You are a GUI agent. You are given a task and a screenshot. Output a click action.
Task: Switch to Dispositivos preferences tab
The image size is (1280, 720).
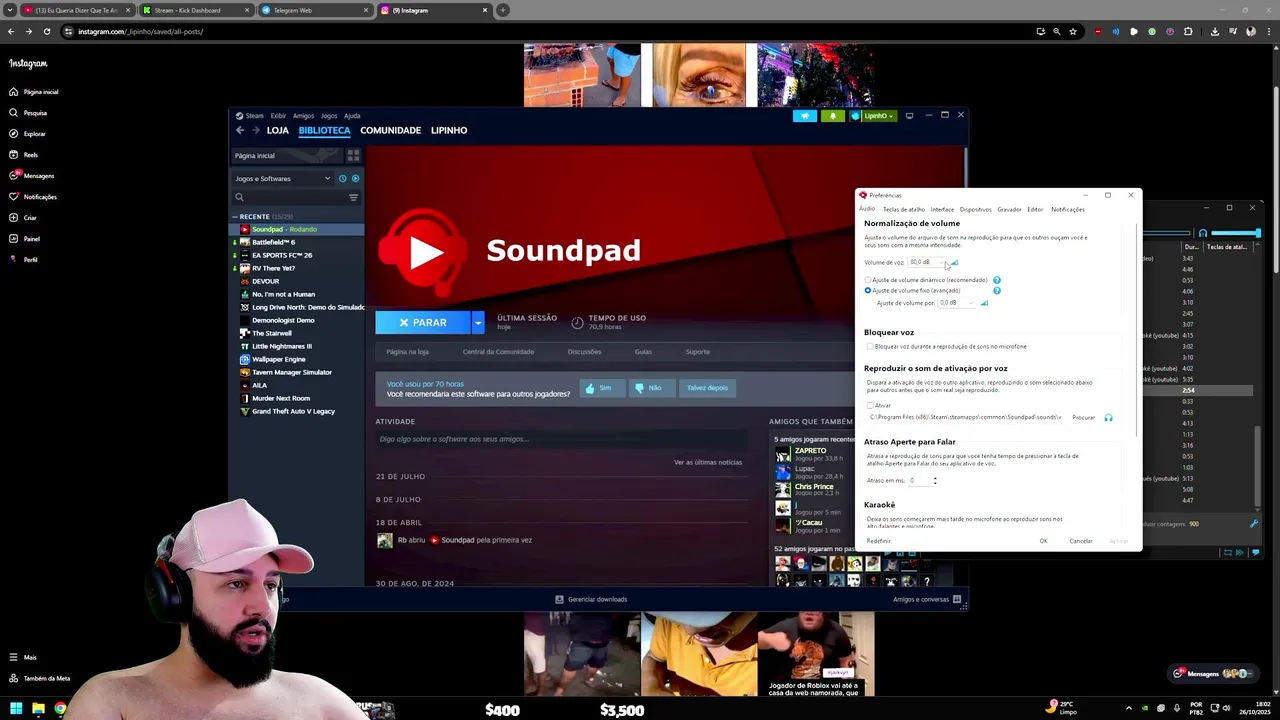coord(976,210)
